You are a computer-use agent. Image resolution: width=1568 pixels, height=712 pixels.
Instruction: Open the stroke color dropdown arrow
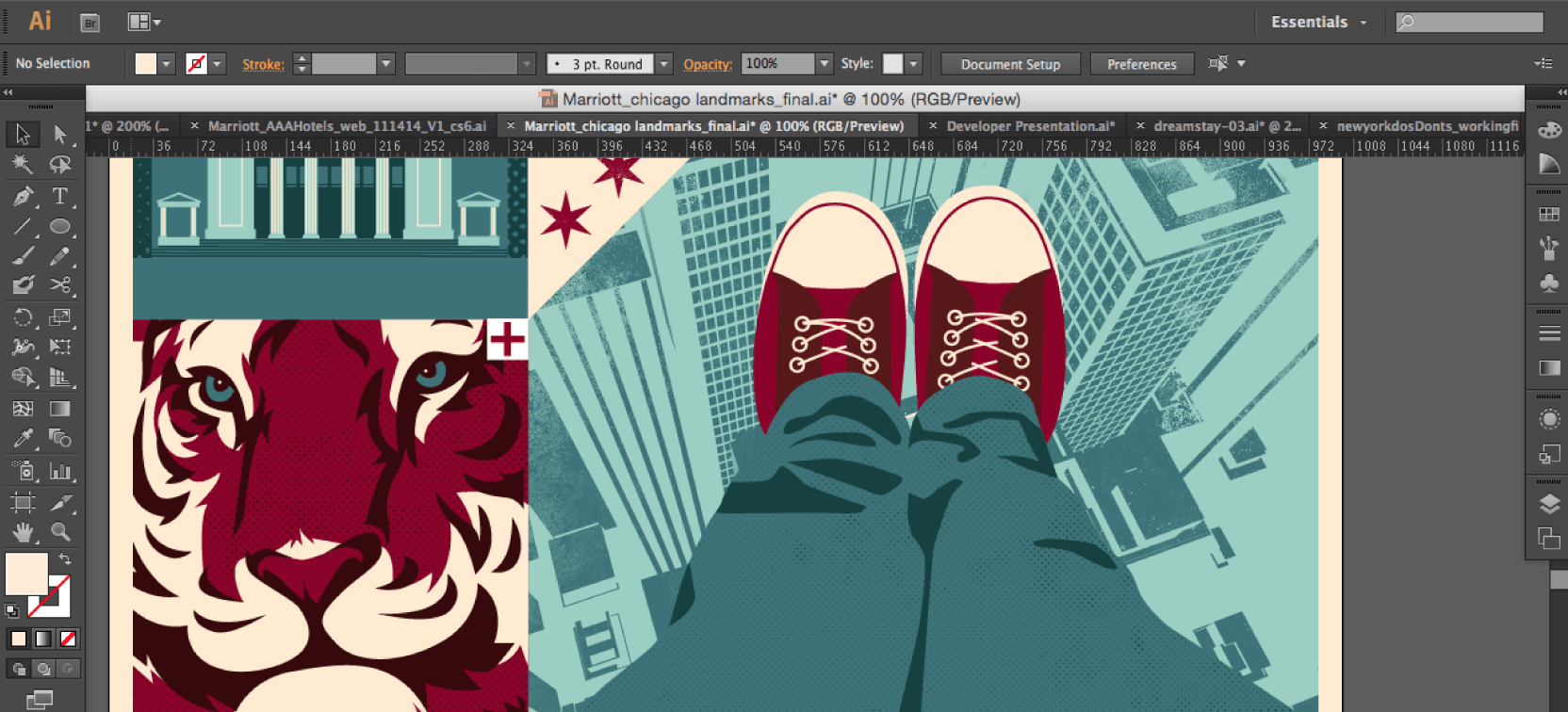[x=218, y=64]
